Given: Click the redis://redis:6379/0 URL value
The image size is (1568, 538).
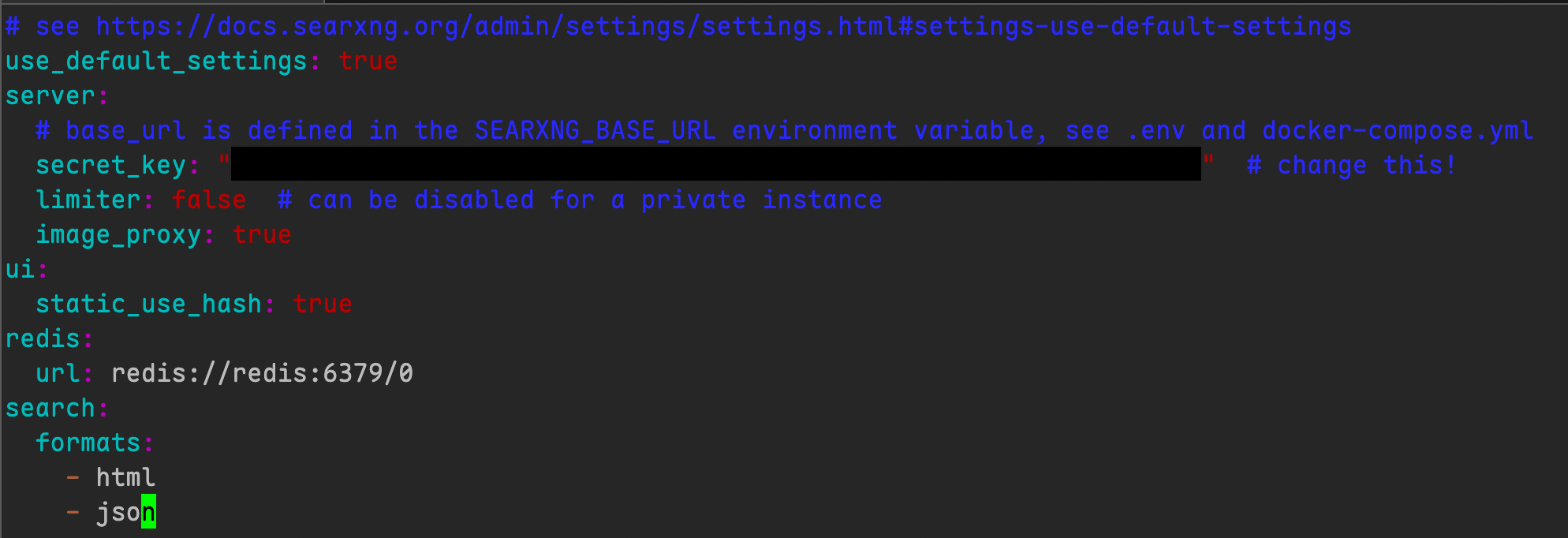Looking at the screenshot, I should click(x=262, y=374).
